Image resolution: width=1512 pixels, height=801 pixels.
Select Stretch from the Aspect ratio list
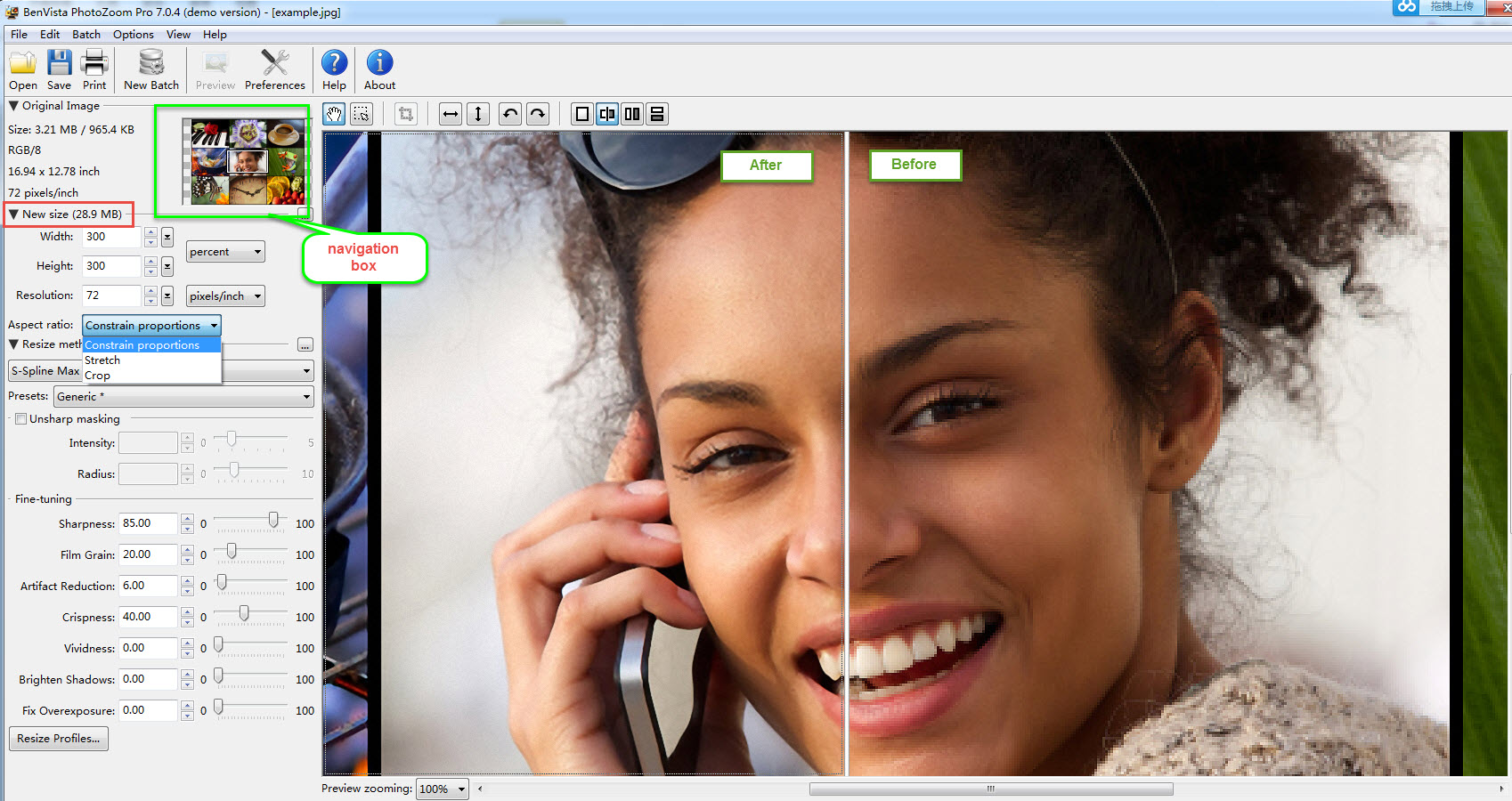pos(102,360)
